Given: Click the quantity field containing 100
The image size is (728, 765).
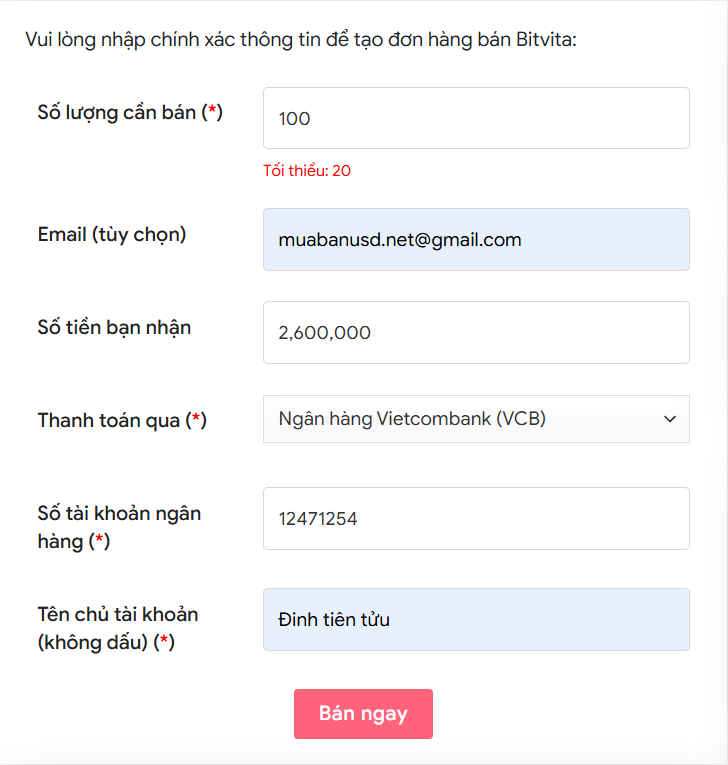Looking at the screenshot, I should 476,118.
